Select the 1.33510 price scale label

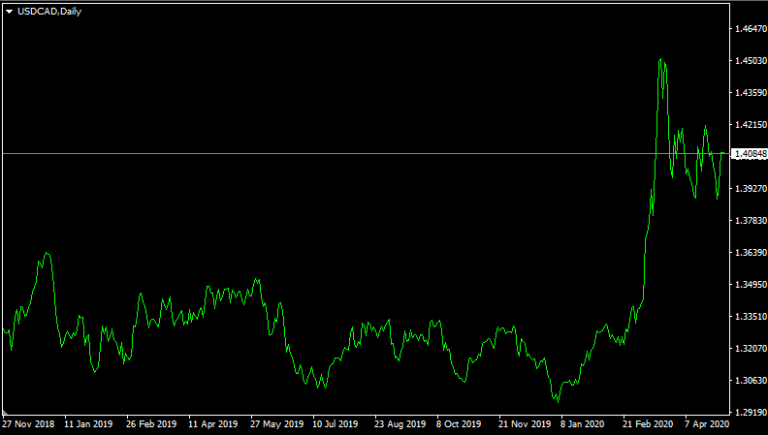click(x=748, y=317)
